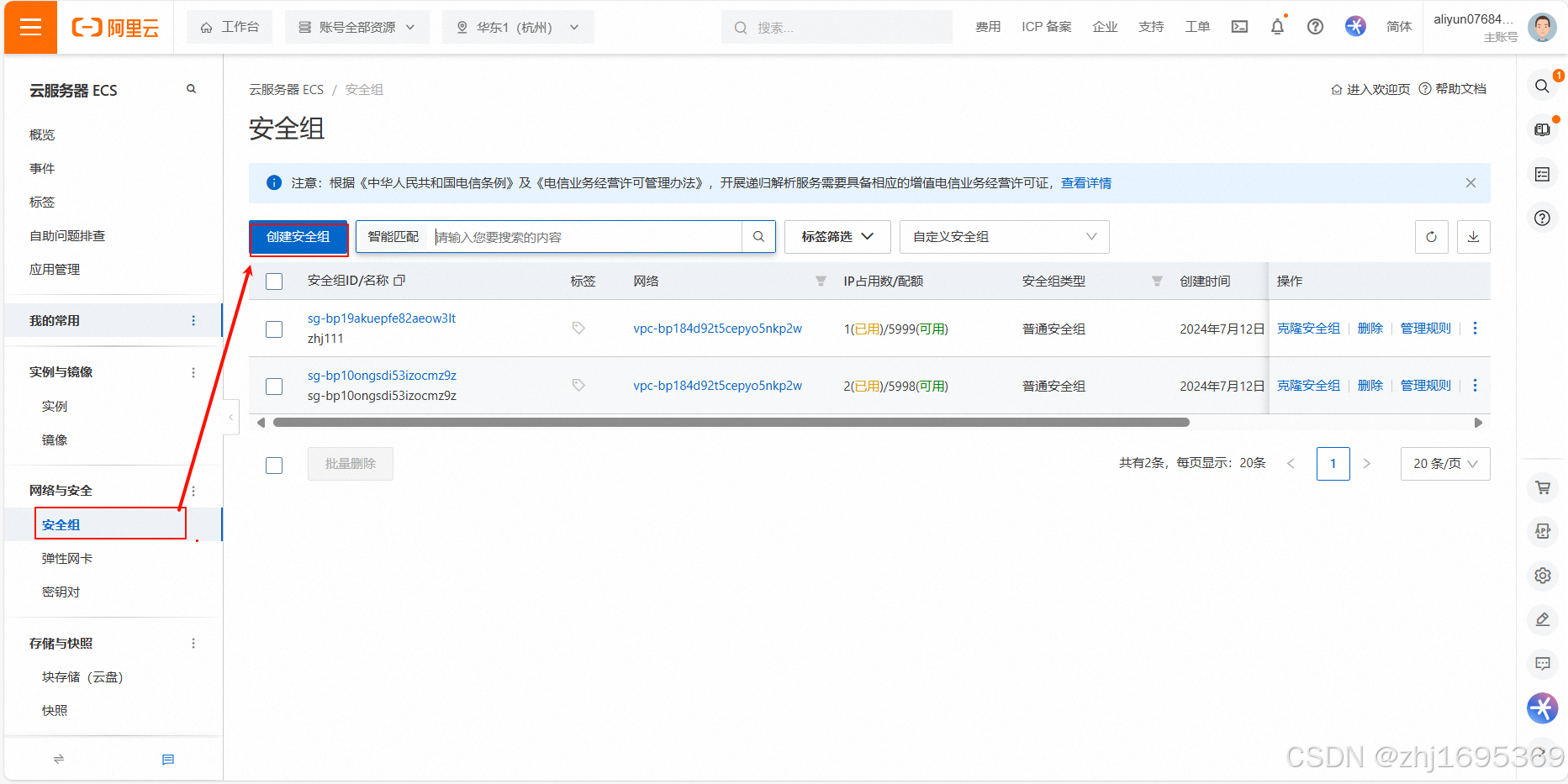Click the tag icon for zhj111 row
This screenshot has width=1568, height=784.
click(x=578, y=328)
